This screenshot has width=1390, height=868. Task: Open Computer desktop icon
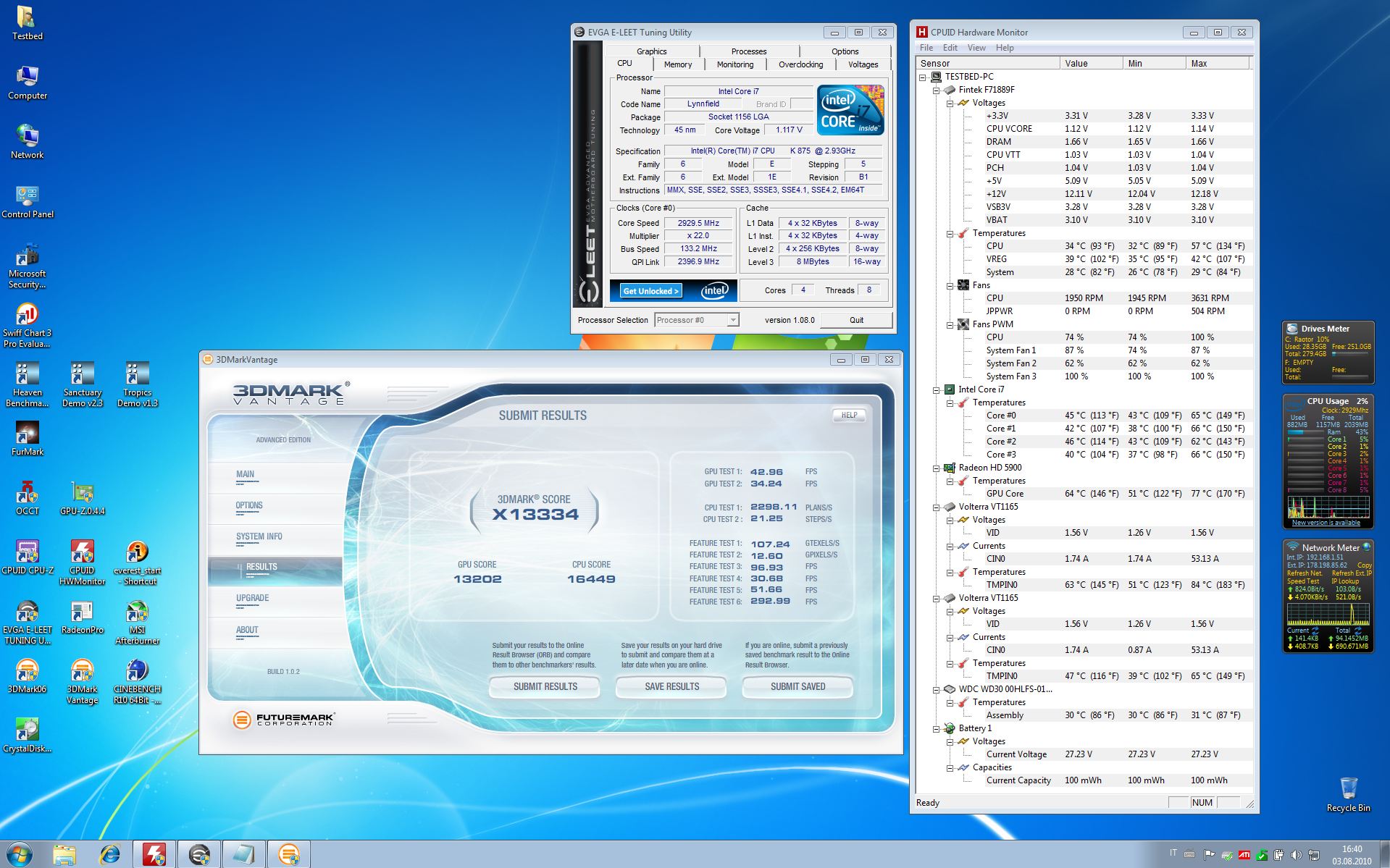click(x=27, y=83)
